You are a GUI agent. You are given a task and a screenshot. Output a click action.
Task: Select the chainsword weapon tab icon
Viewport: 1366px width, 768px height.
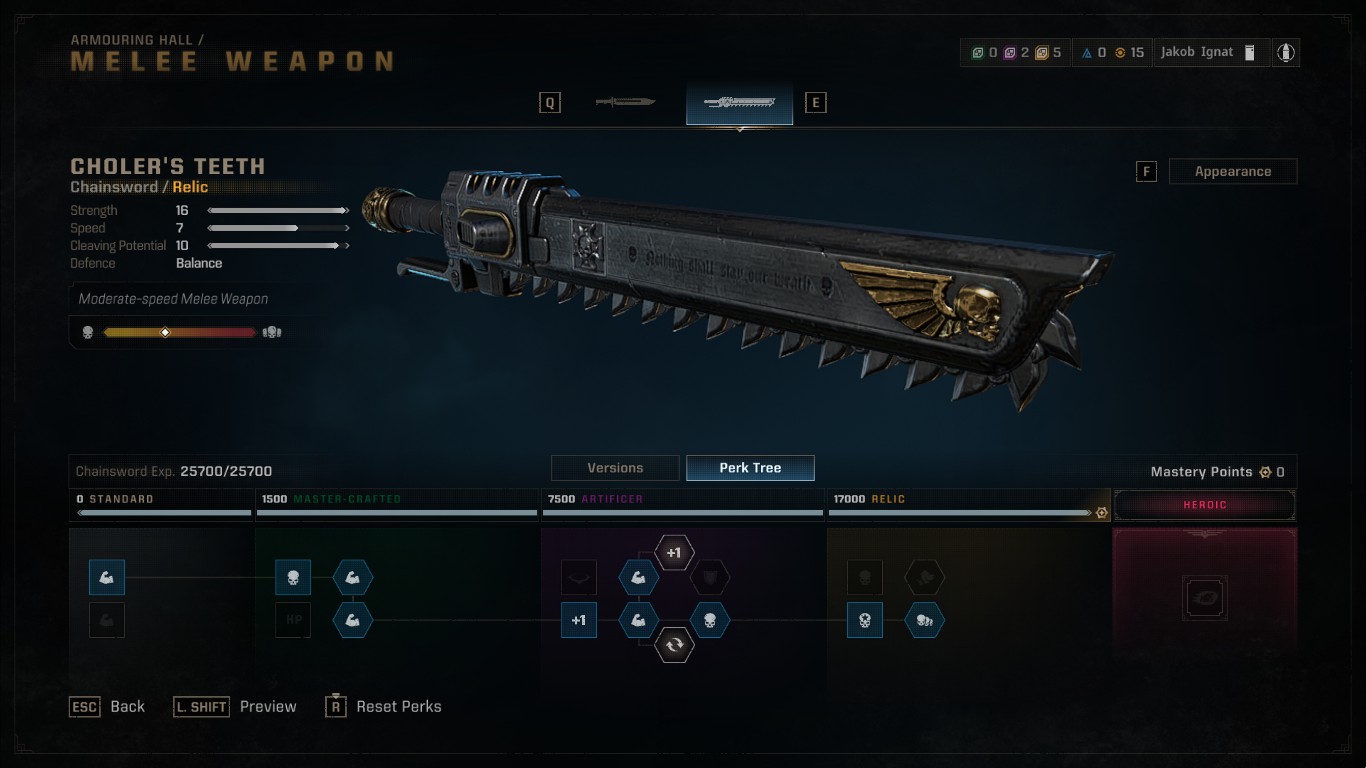[x=739, y=102]
